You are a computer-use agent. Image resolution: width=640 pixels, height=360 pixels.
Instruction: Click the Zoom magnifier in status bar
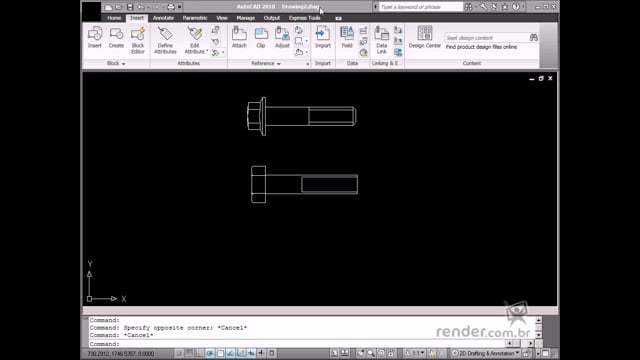point(371,353)
